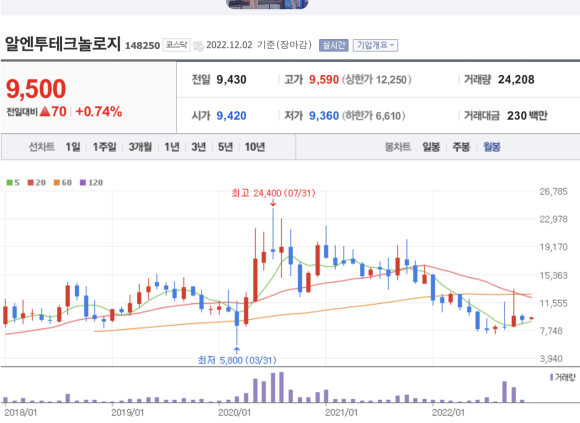
Task: Click the 실시간 button
Action: click(x=334, y=45)
